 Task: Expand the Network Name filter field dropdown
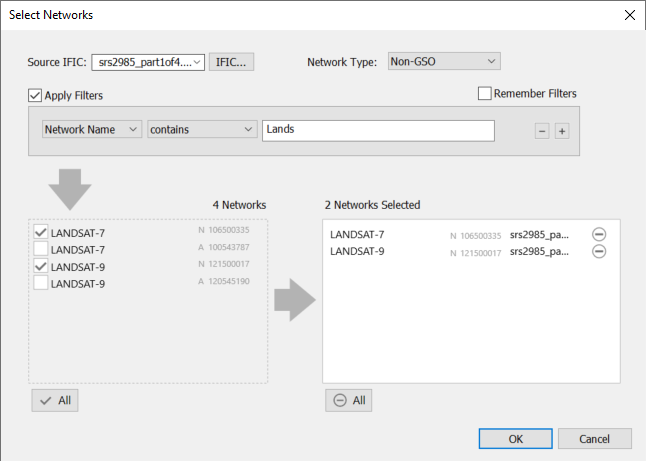pos(92,130)
